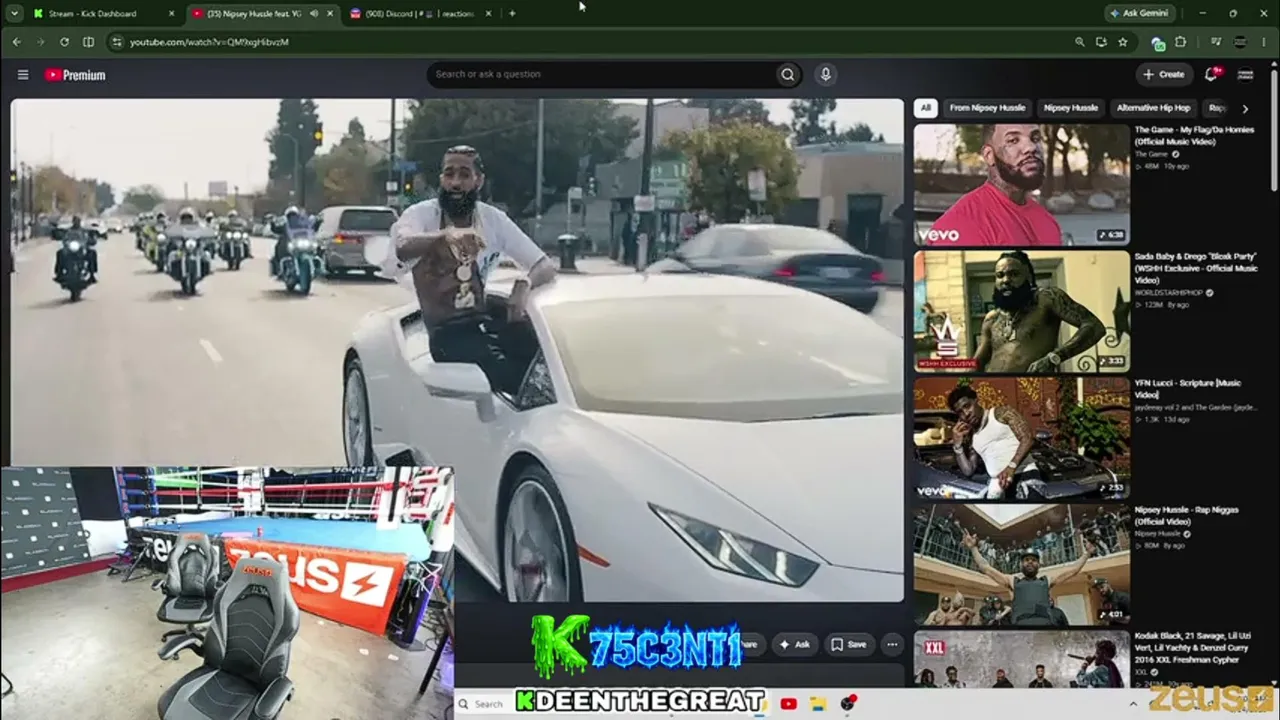Open a new browser tab
This screenshot has height=720, width=1280.
pyautogui.click(x=512, y=14)
